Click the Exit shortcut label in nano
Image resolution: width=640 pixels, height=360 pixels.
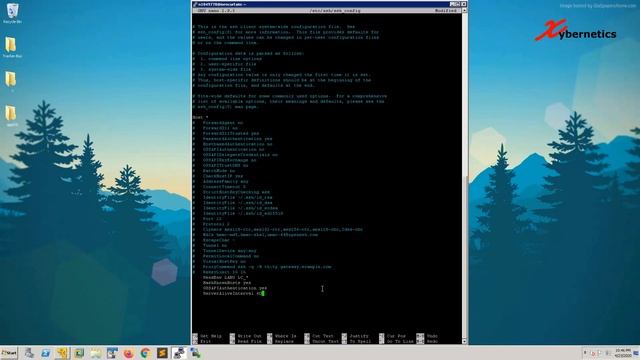point(205,341)
